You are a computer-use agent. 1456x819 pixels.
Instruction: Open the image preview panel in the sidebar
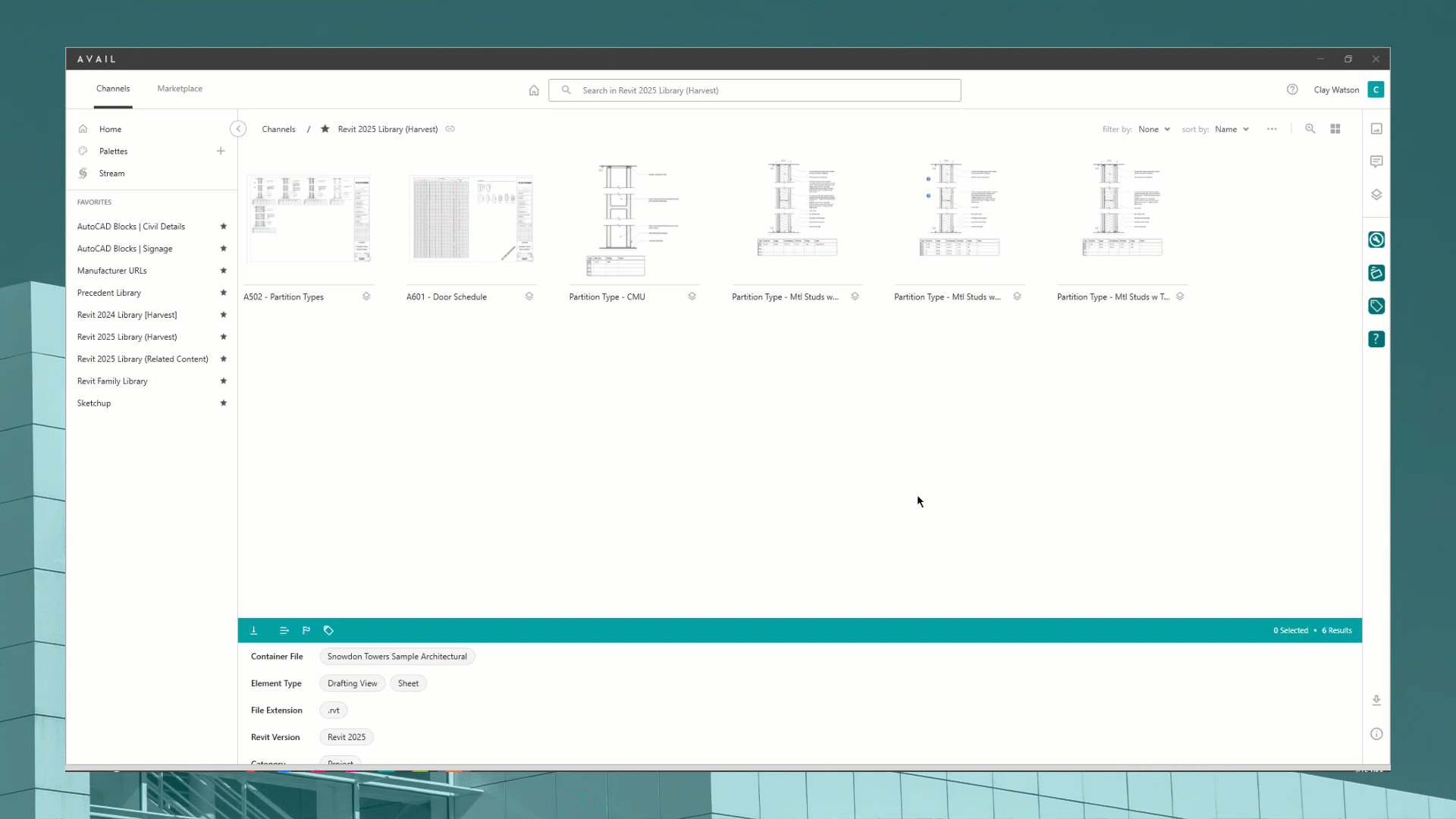click(1376, 128)
